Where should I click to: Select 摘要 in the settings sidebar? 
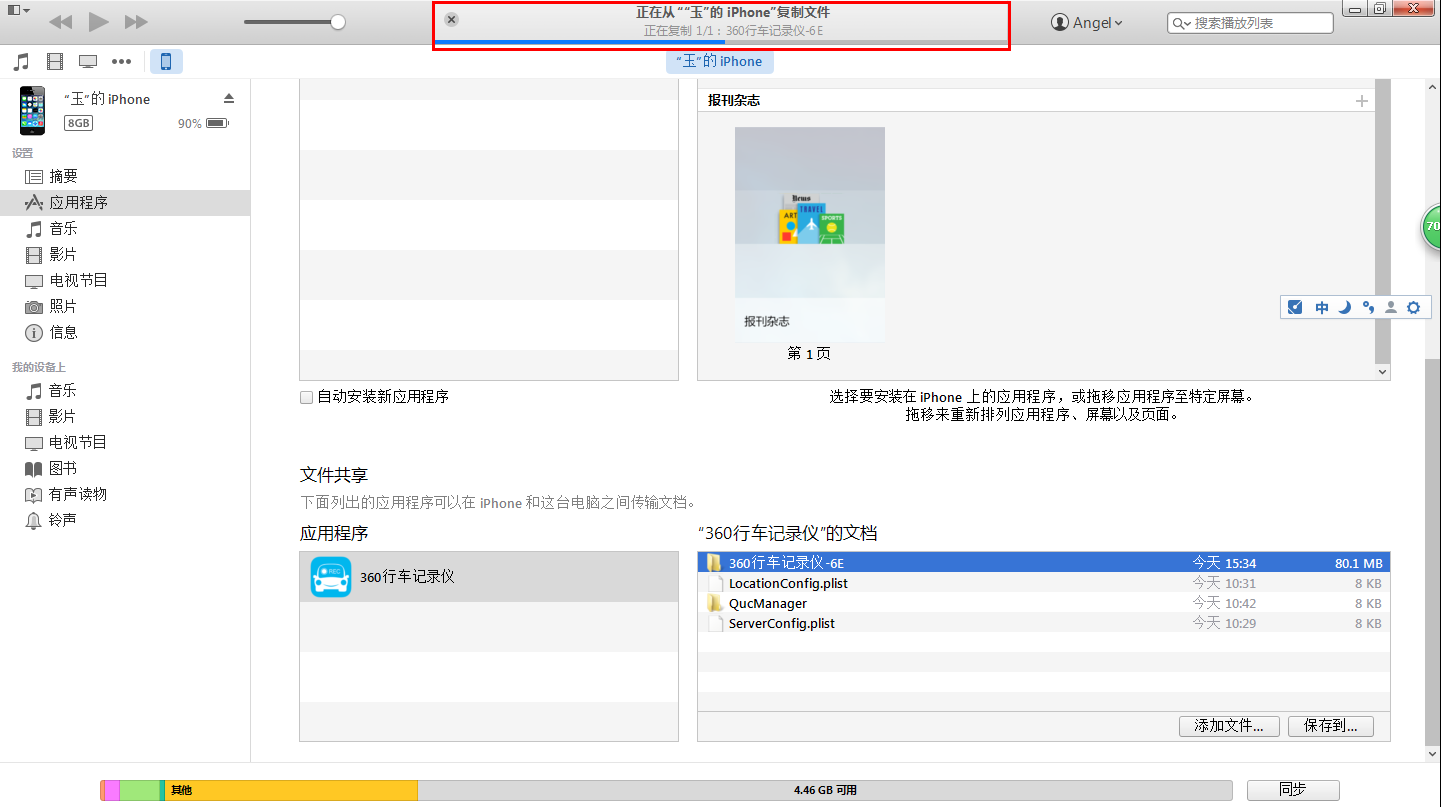[x=63, y=176]
